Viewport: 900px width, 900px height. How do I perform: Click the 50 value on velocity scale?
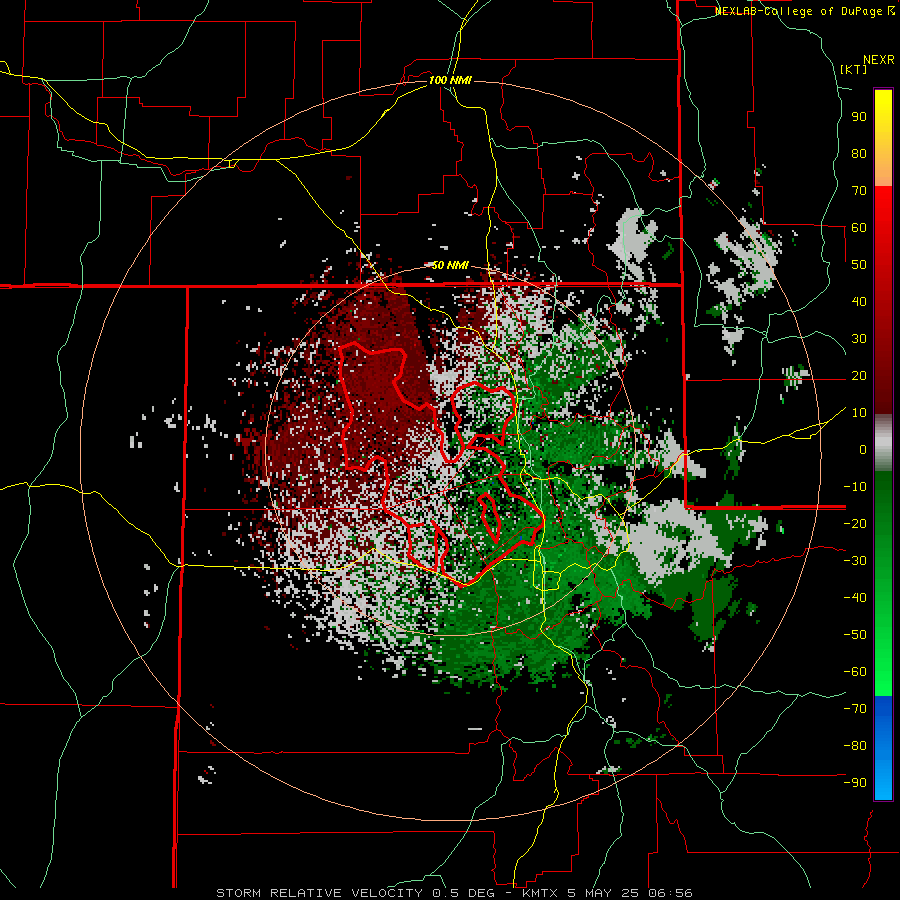point(859,265)
